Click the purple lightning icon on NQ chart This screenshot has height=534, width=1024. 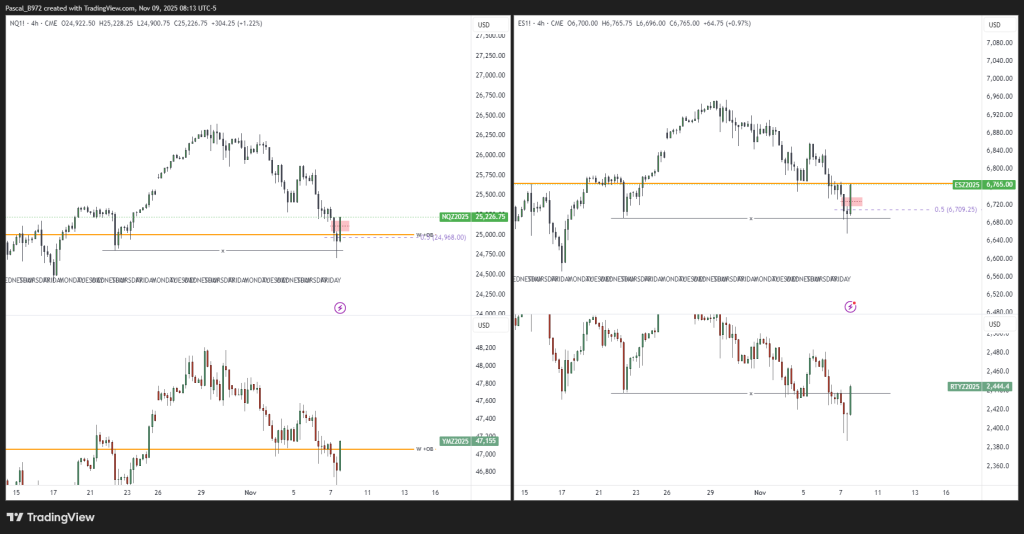click(x=340, y=308)
